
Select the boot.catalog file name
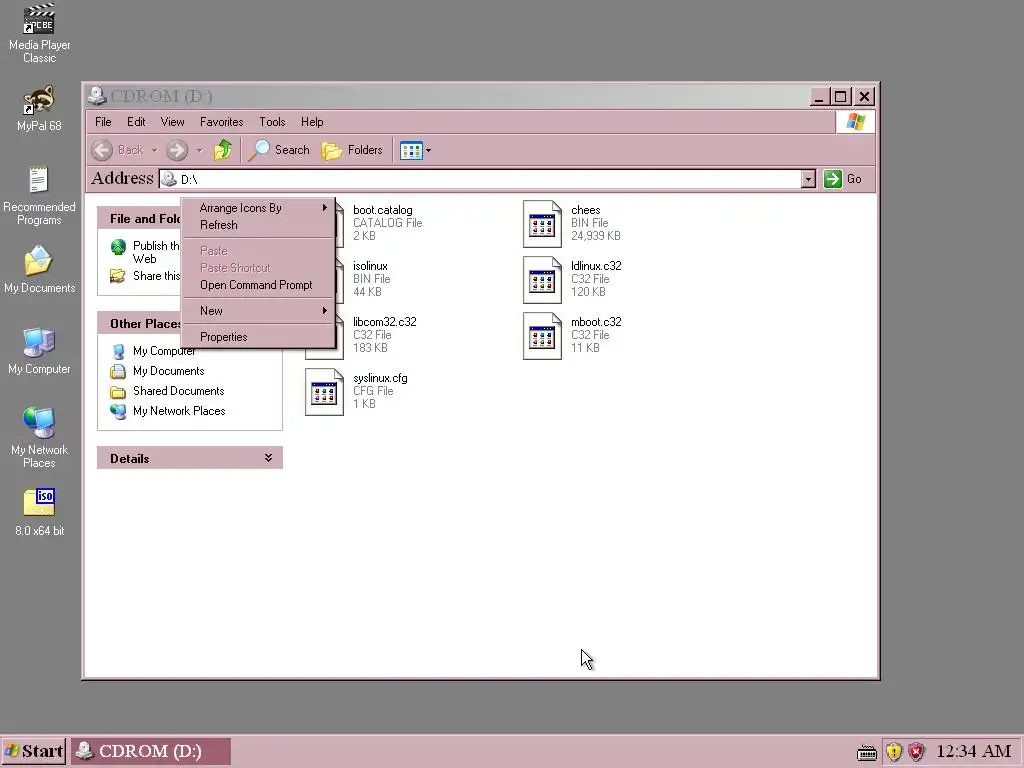(383, 210)
